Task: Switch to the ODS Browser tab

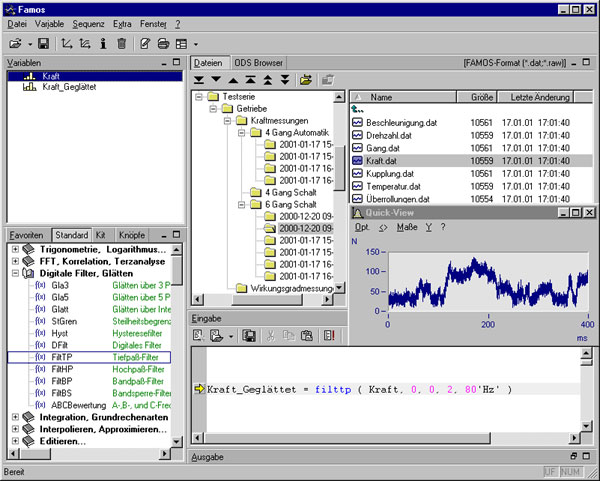Action: [x=259, y=62]
